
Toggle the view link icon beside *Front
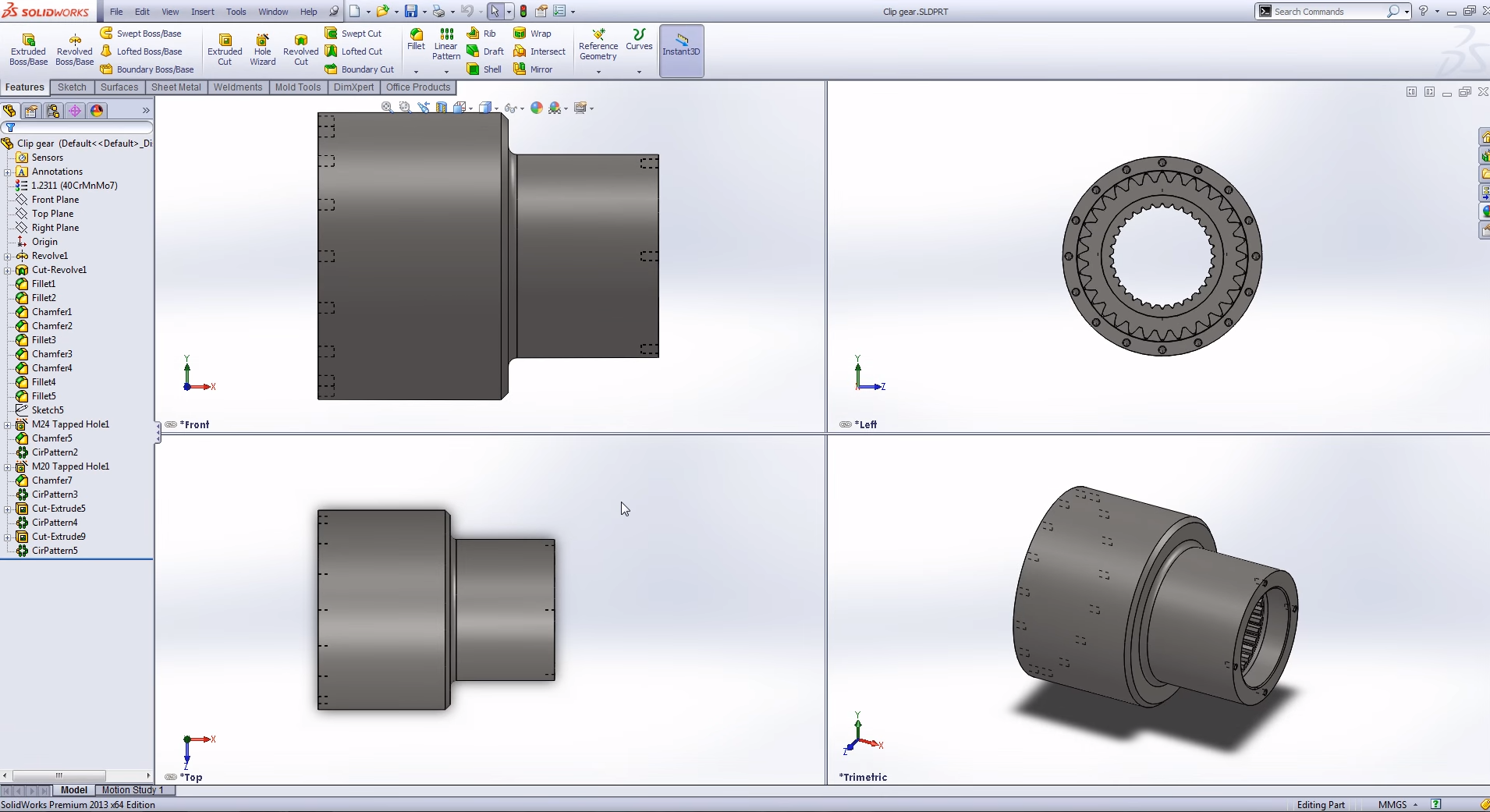[x=171, y=424]
